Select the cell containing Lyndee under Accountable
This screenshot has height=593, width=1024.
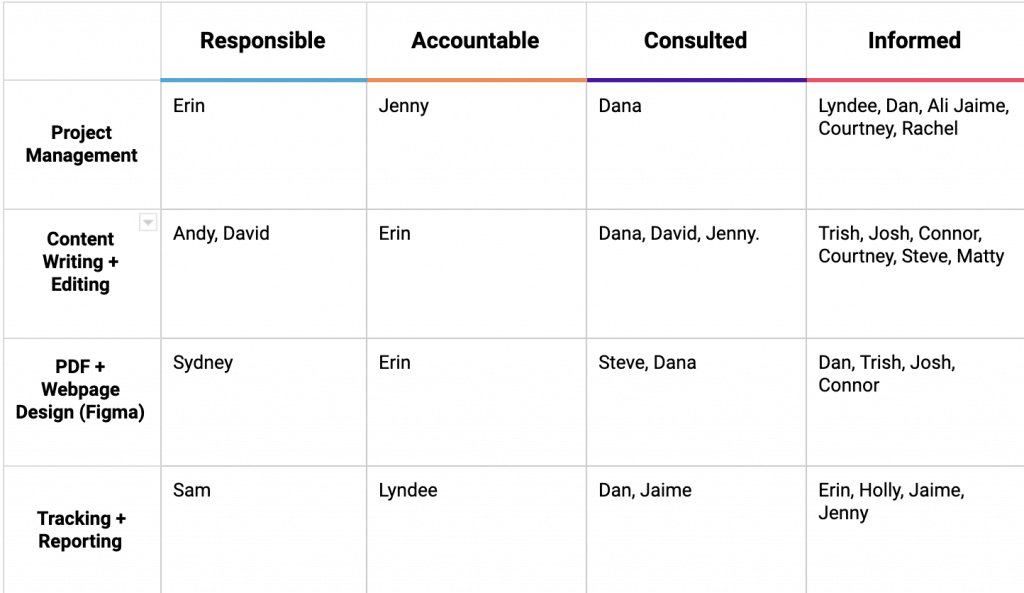[476, 530]
